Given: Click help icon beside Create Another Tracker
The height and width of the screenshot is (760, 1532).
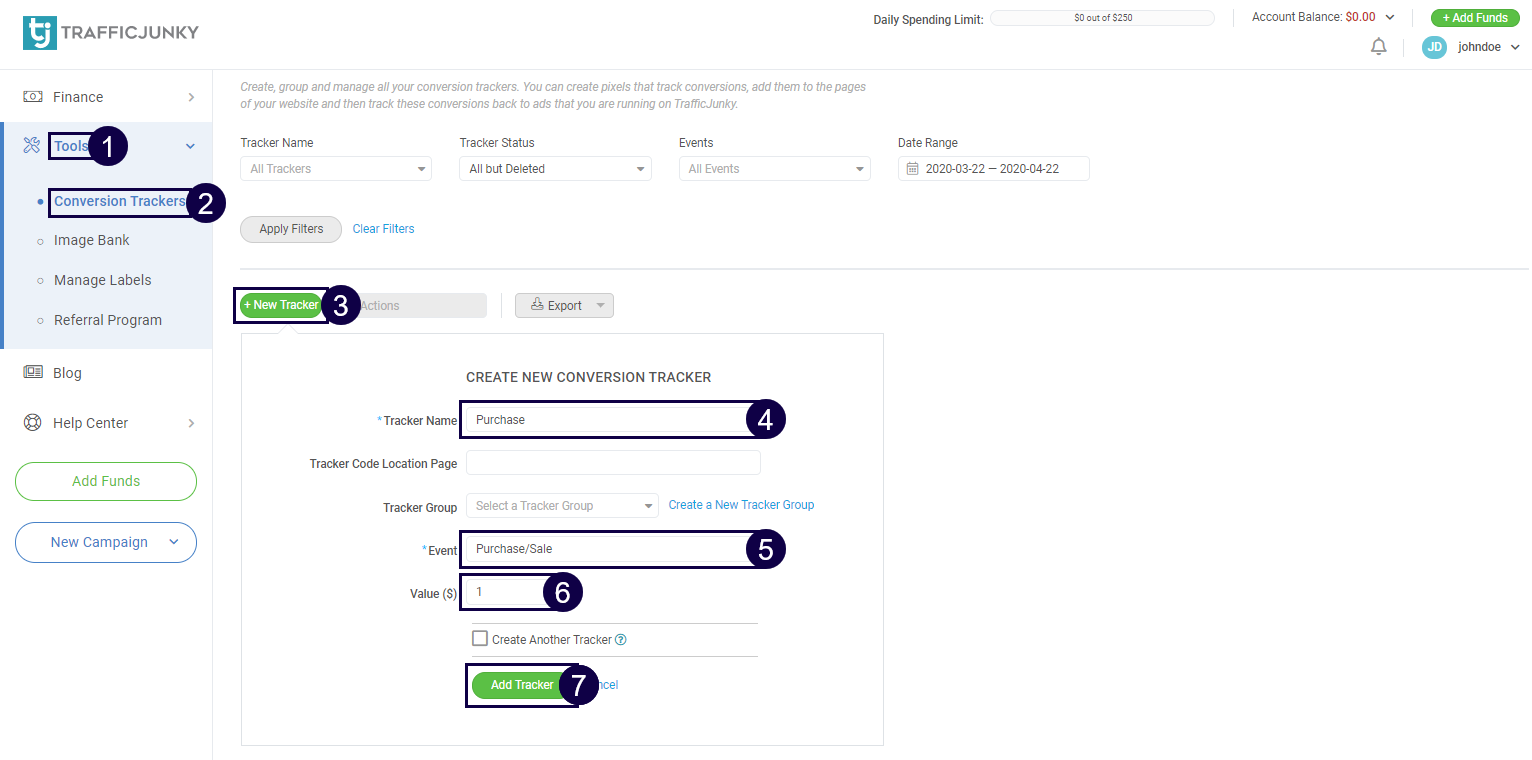Looking at the screenshot, I should pyautogui.click(x=621, y=640).
